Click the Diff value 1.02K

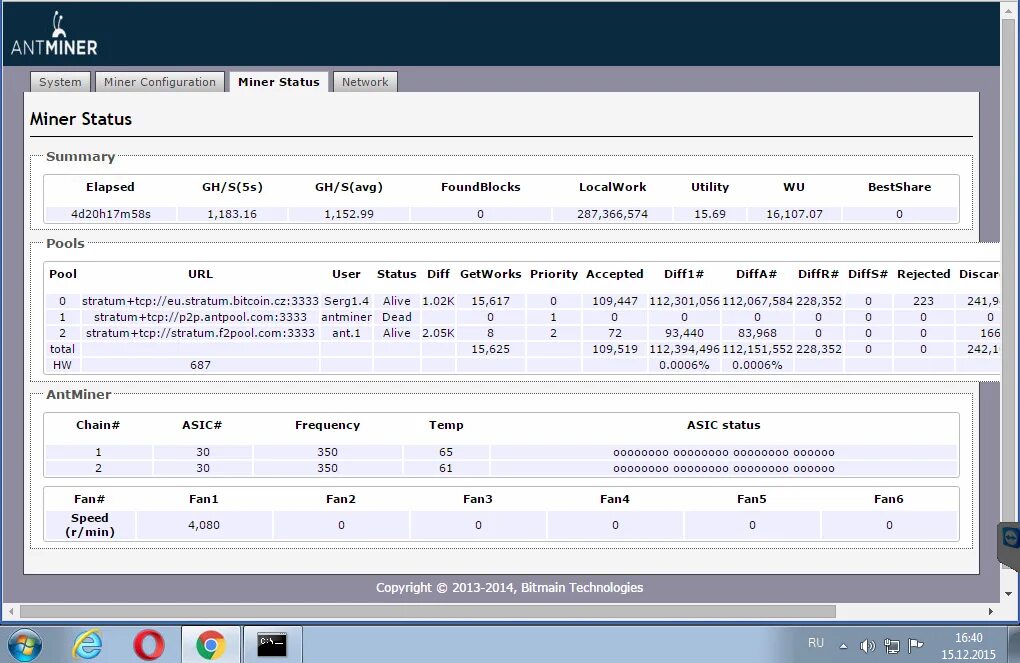click(x=438, y=301)
